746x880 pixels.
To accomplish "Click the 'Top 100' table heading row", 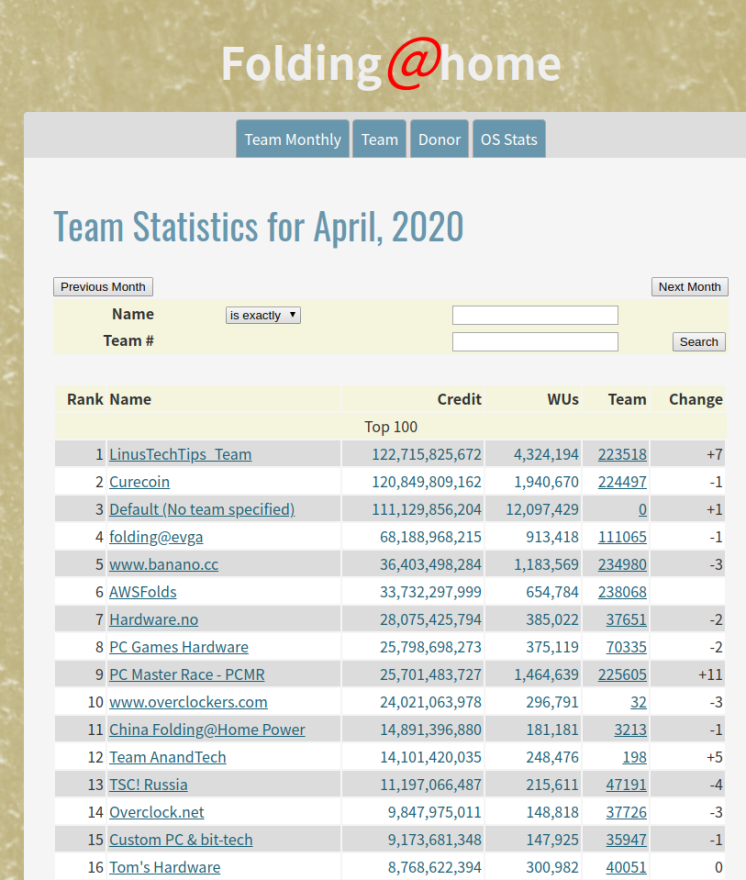I will point(391,427).
